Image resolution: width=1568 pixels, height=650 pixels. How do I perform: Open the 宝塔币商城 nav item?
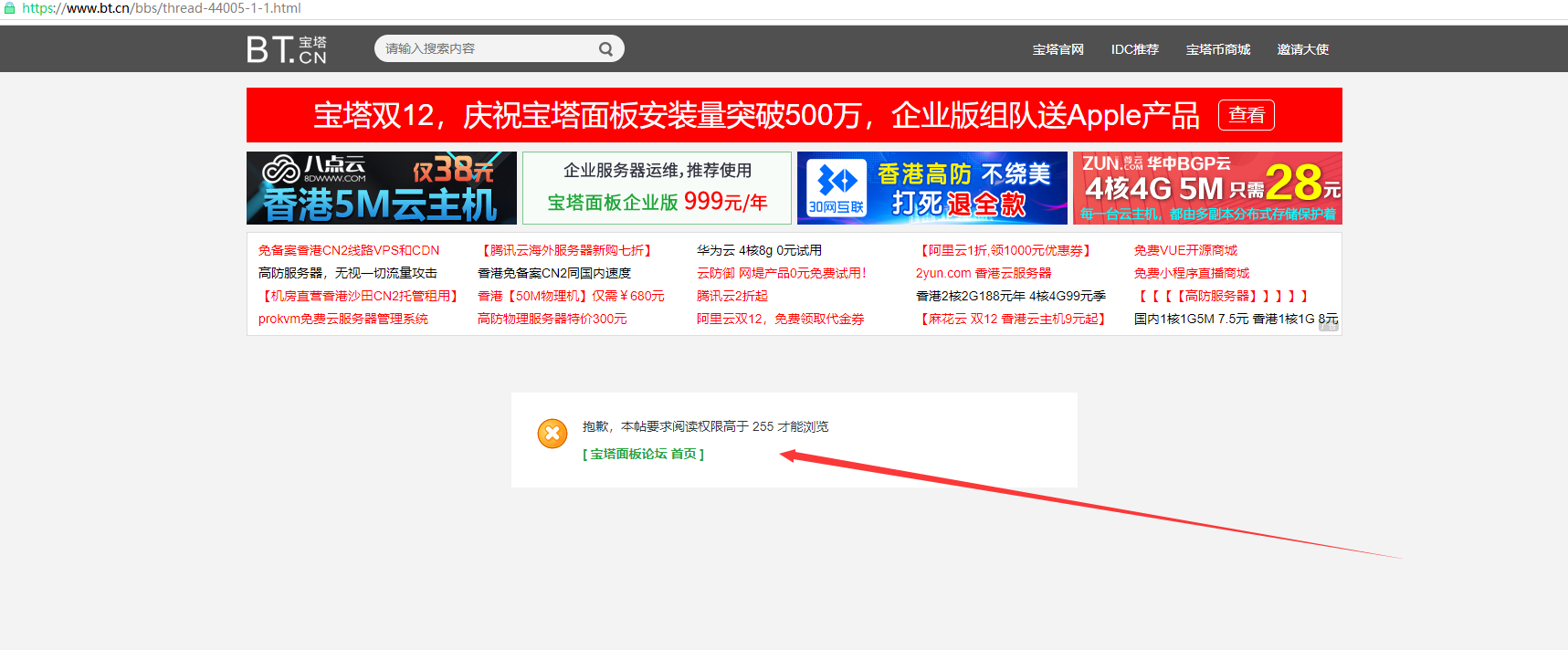point(1218,49)
